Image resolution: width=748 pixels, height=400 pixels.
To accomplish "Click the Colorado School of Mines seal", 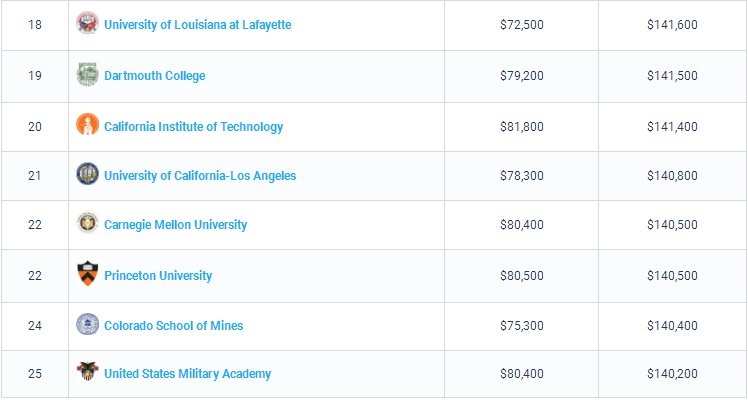I will [88, 325].
